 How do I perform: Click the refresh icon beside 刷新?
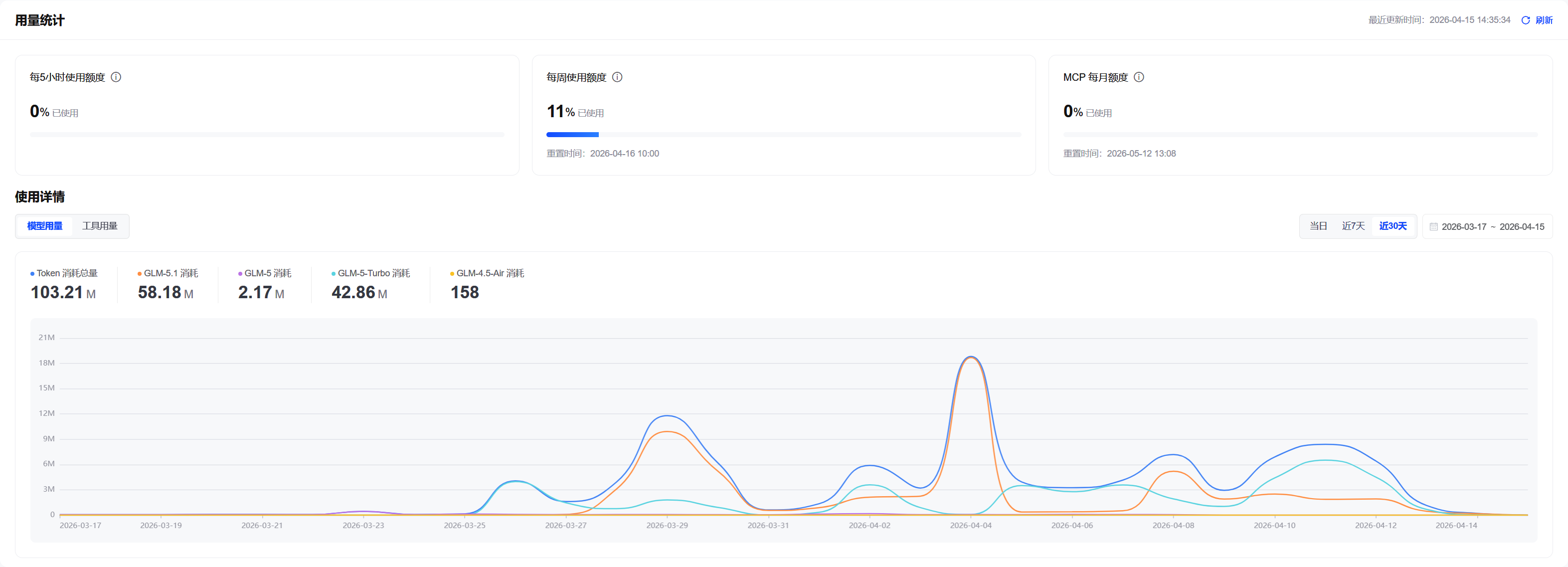[1526, 20]
